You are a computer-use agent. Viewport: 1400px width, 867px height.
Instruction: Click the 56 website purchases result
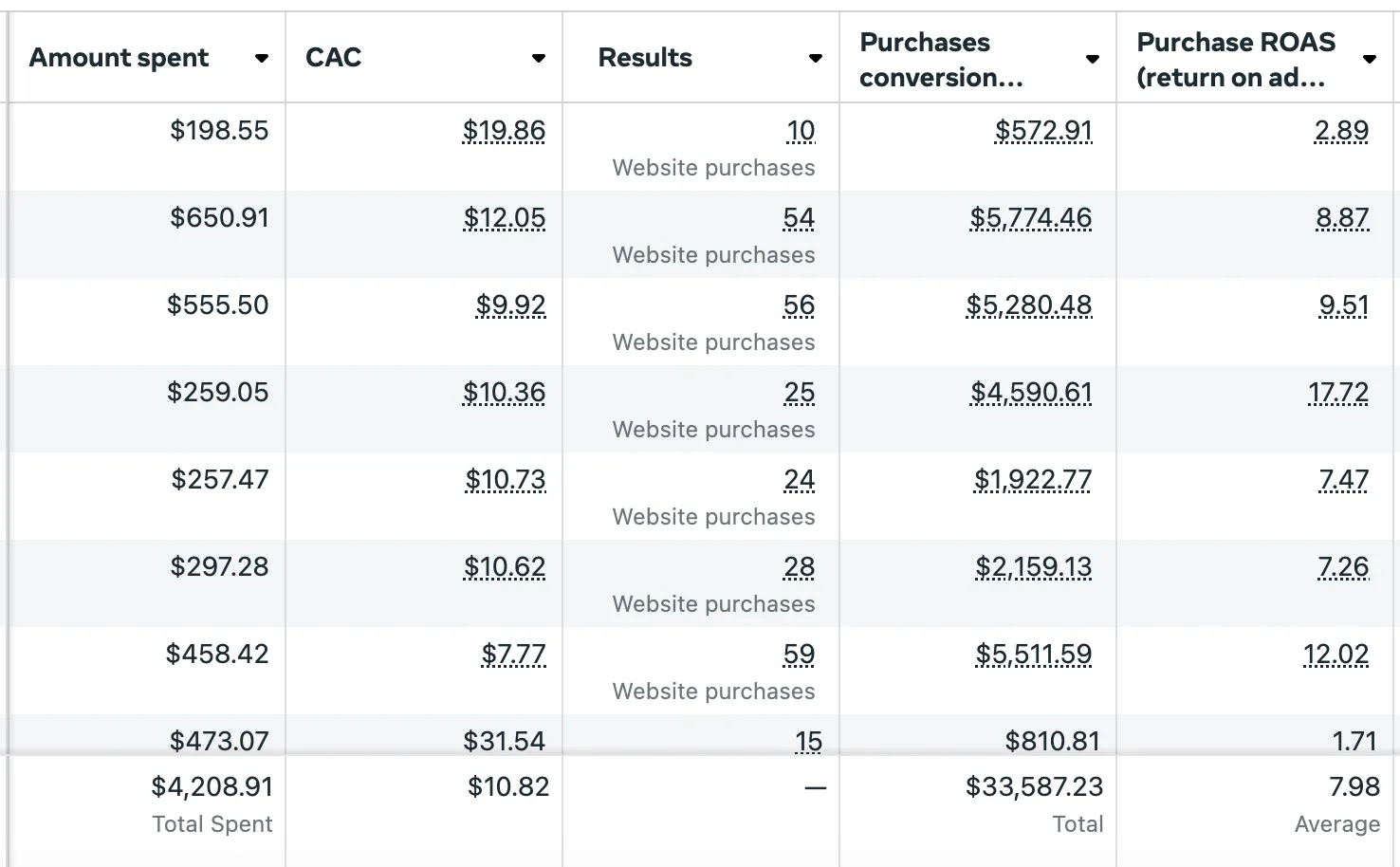[x=799, y=305]
